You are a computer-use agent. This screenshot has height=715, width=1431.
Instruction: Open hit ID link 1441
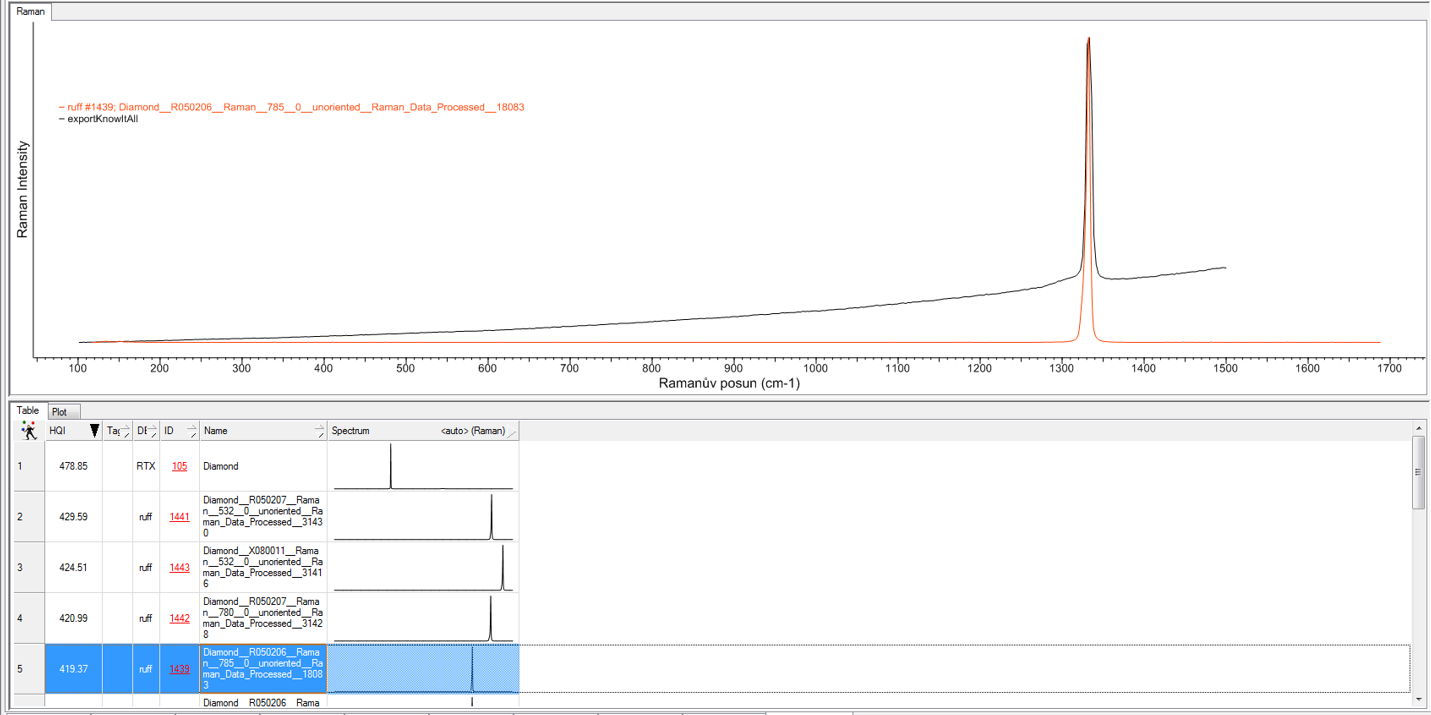click(x=179, y=517)
